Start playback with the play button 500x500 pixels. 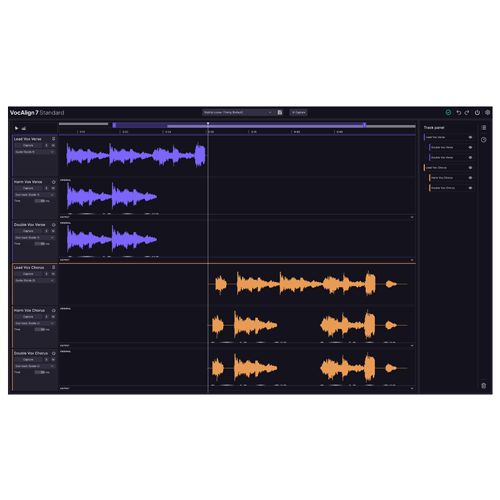click(x=16, y=128)
